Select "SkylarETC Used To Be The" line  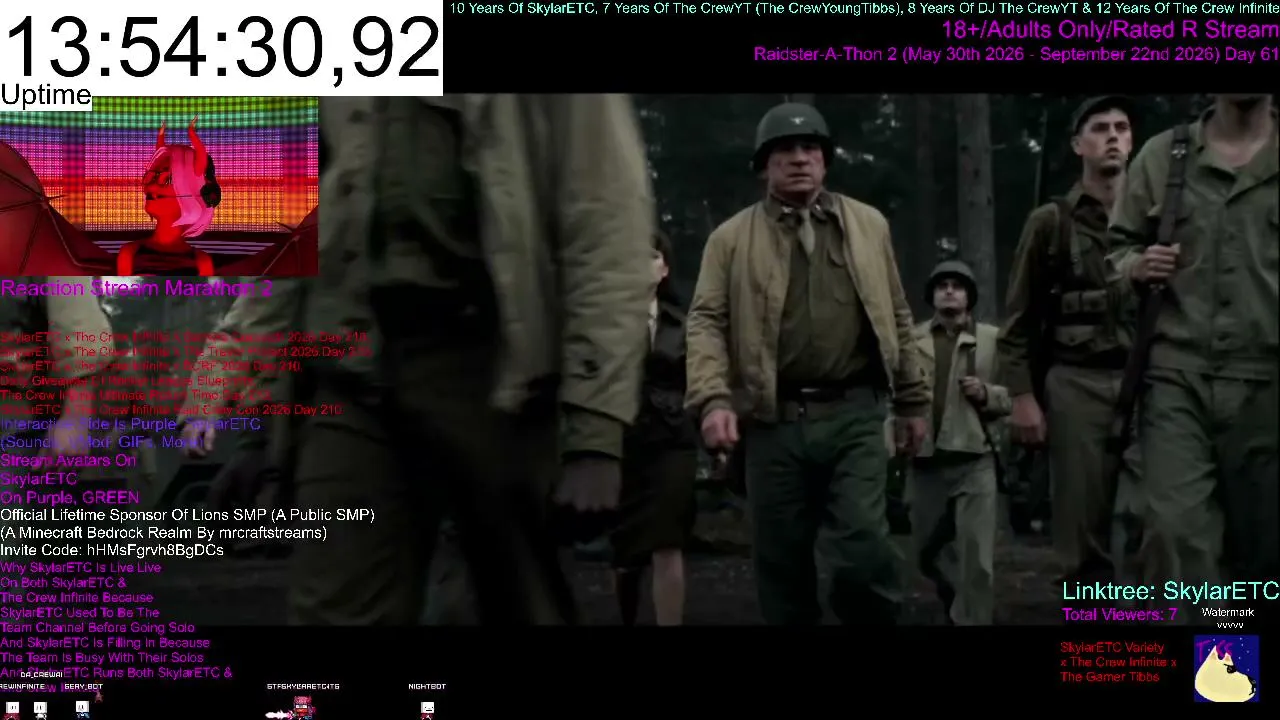point(80,613)
